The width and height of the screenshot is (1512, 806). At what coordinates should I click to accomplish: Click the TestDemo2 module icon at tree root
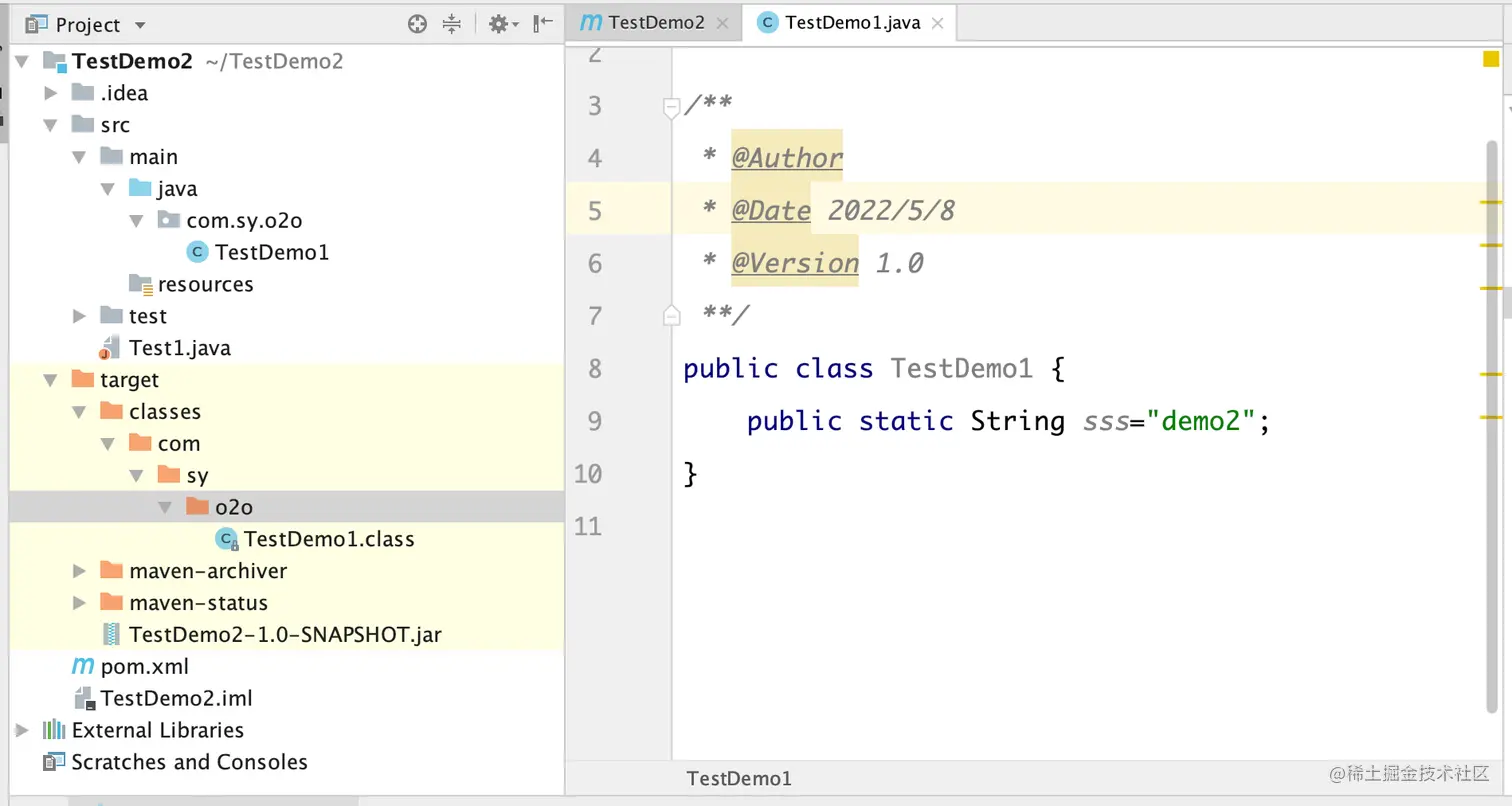[54, 62]
